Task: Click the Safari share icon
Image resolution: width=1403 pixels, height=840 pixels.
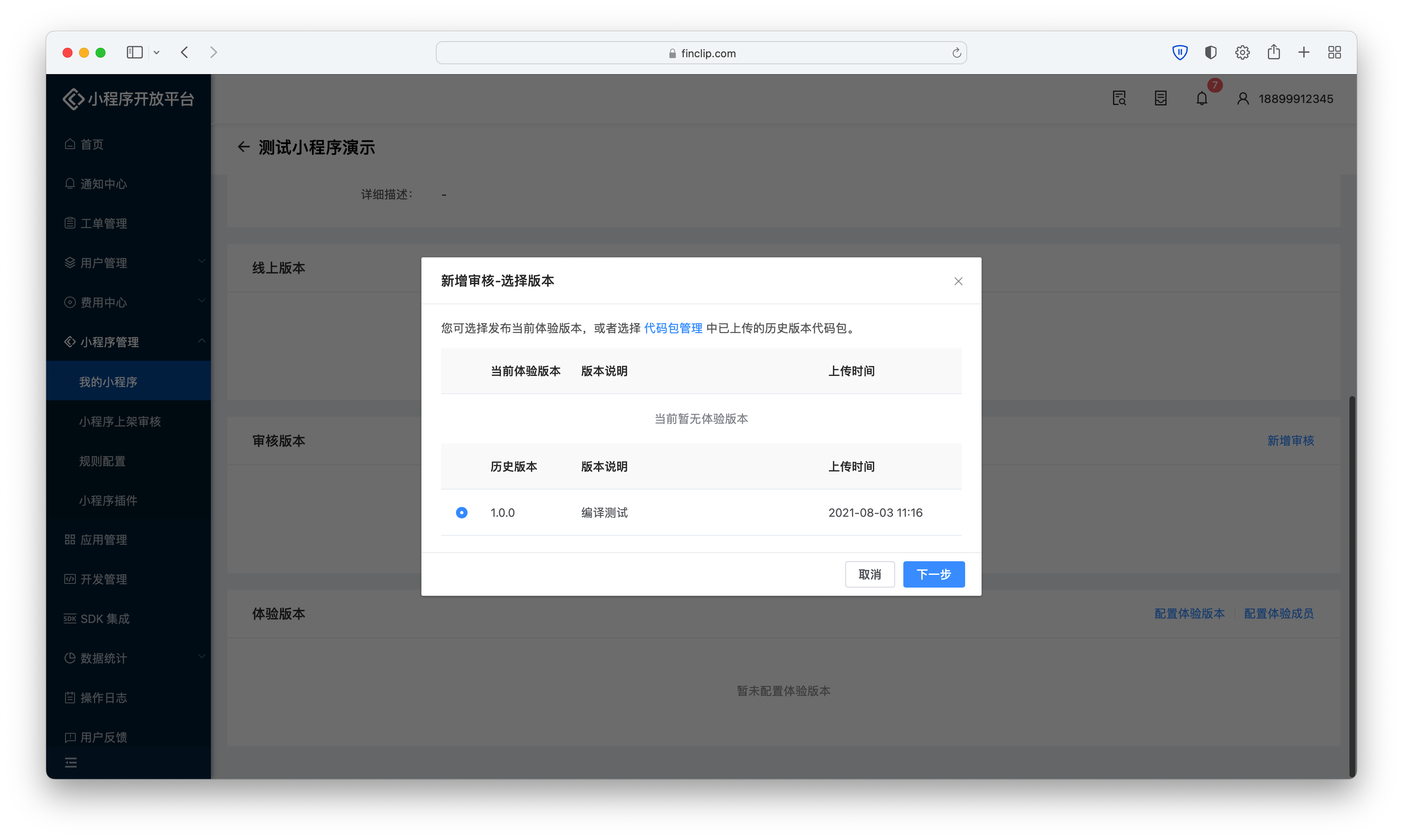Action: (x=1273, y=52)
